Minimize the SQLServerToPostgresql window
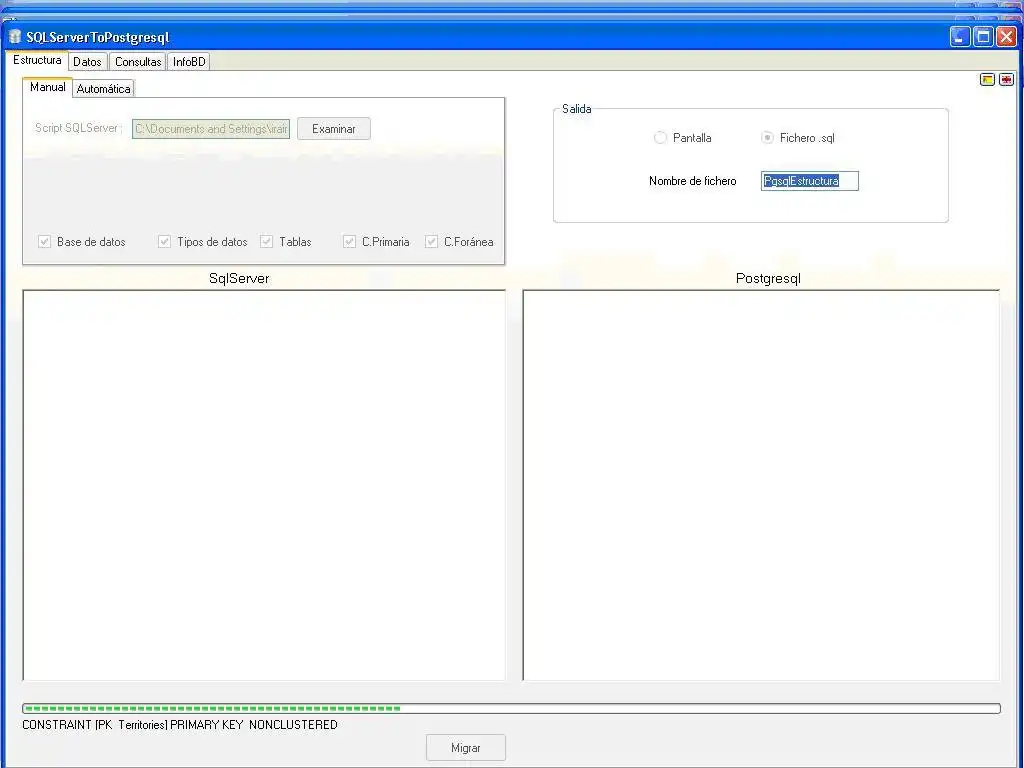This screenshot has width=1024, height=768. tap(959, 37)
